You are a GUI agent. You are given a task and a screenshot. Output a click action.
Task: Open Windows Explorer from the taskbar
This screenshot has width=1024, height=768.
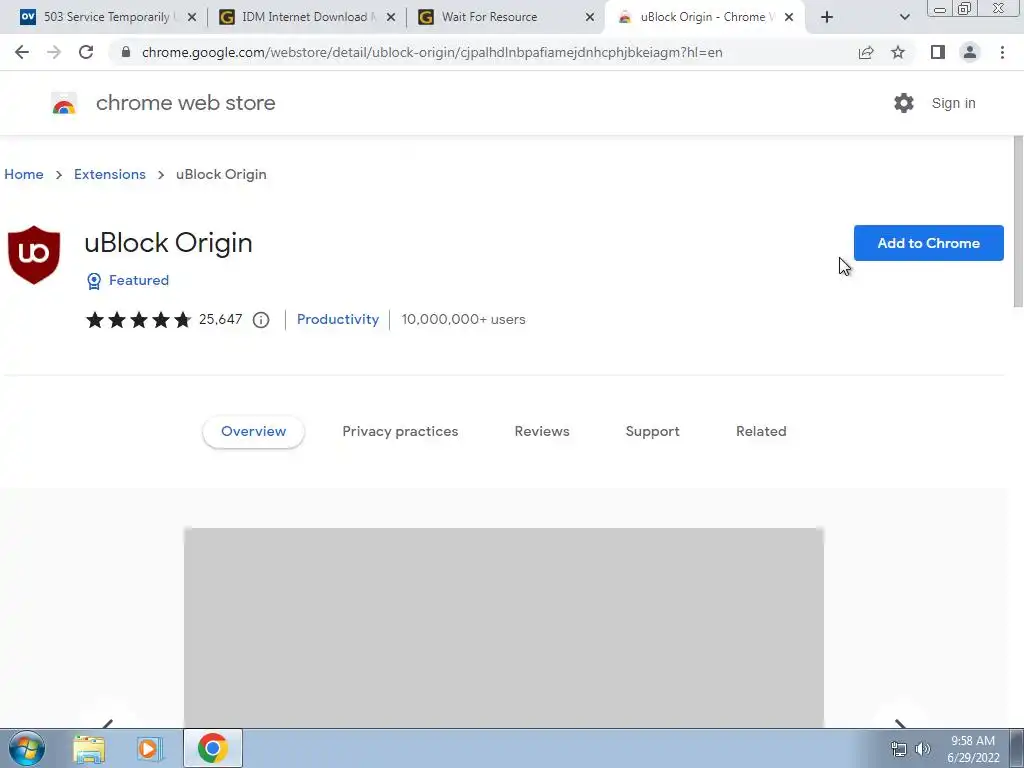89,748
